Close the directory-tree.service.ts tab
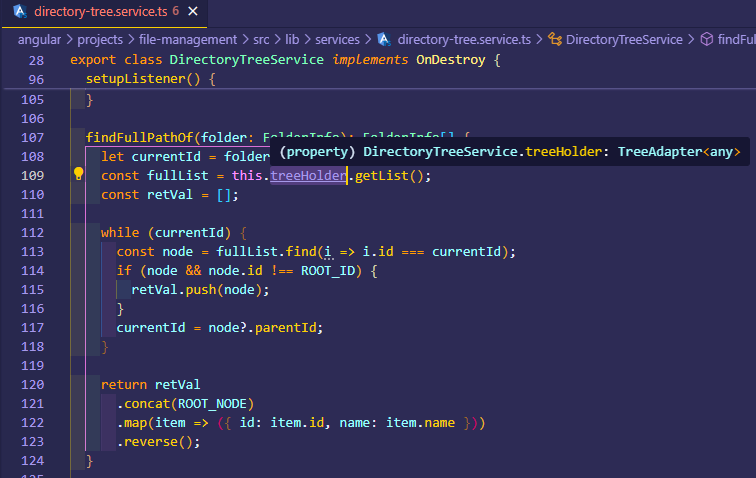 (x=193, y=13)
